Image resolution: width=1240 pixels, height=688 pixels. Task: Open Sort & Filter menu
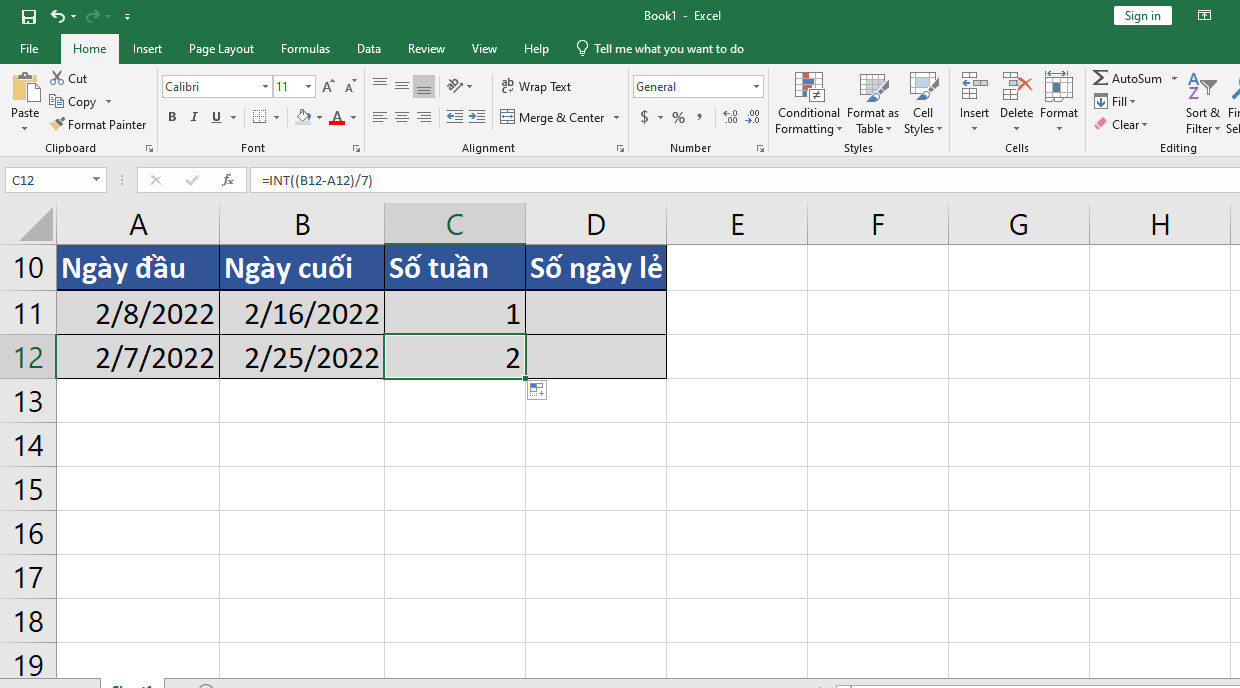1202,103
